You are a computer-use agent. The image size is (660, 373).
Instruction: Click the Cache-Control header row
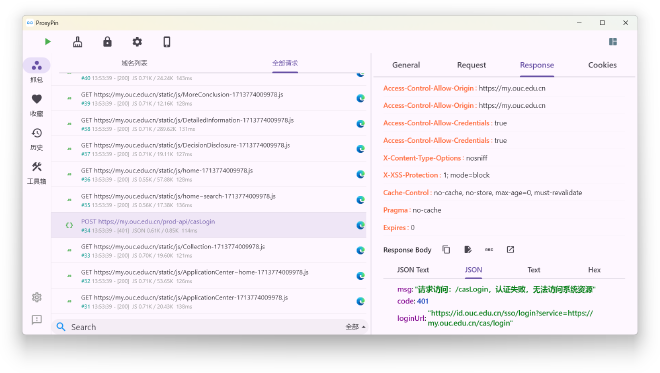click(483, 192)
